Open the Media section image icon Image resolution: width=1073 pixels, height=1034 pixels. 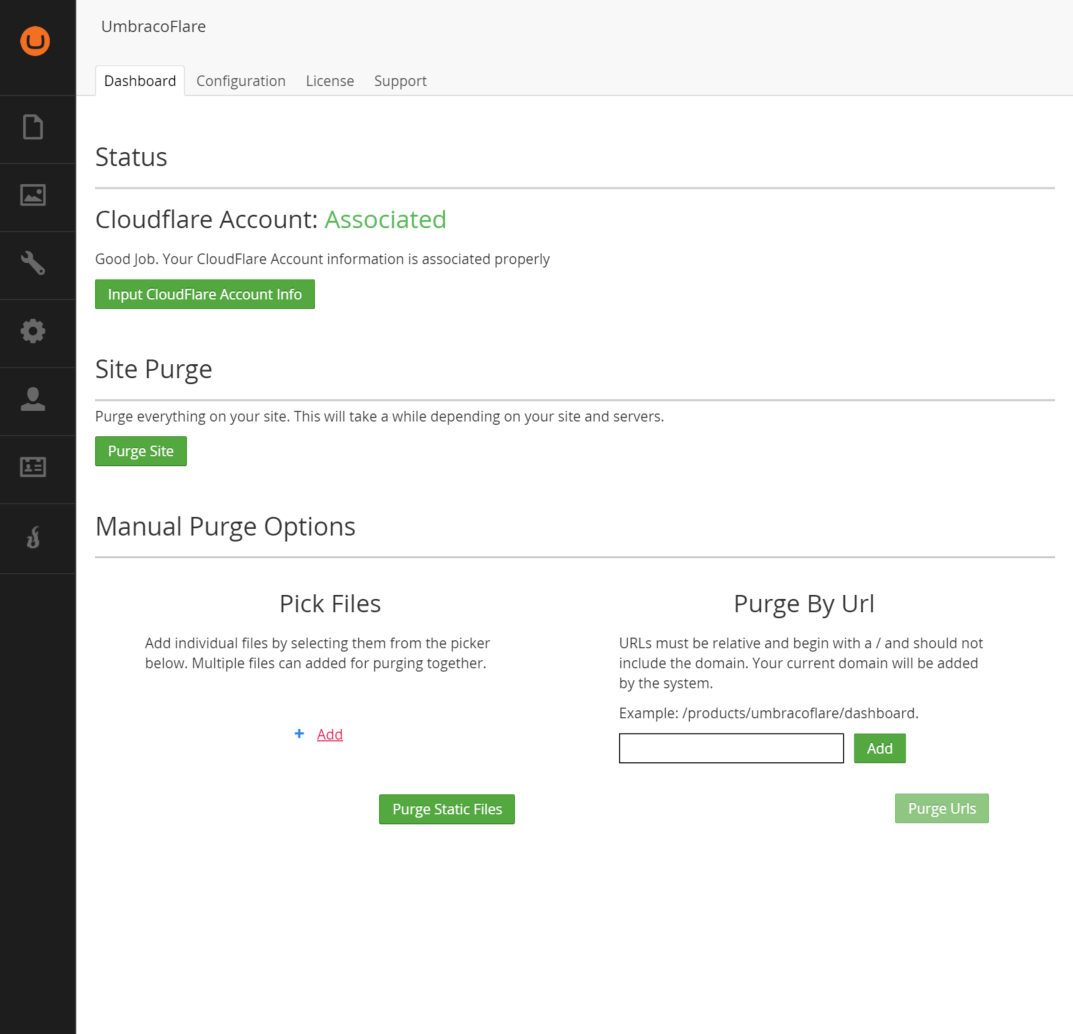[33, 195]
